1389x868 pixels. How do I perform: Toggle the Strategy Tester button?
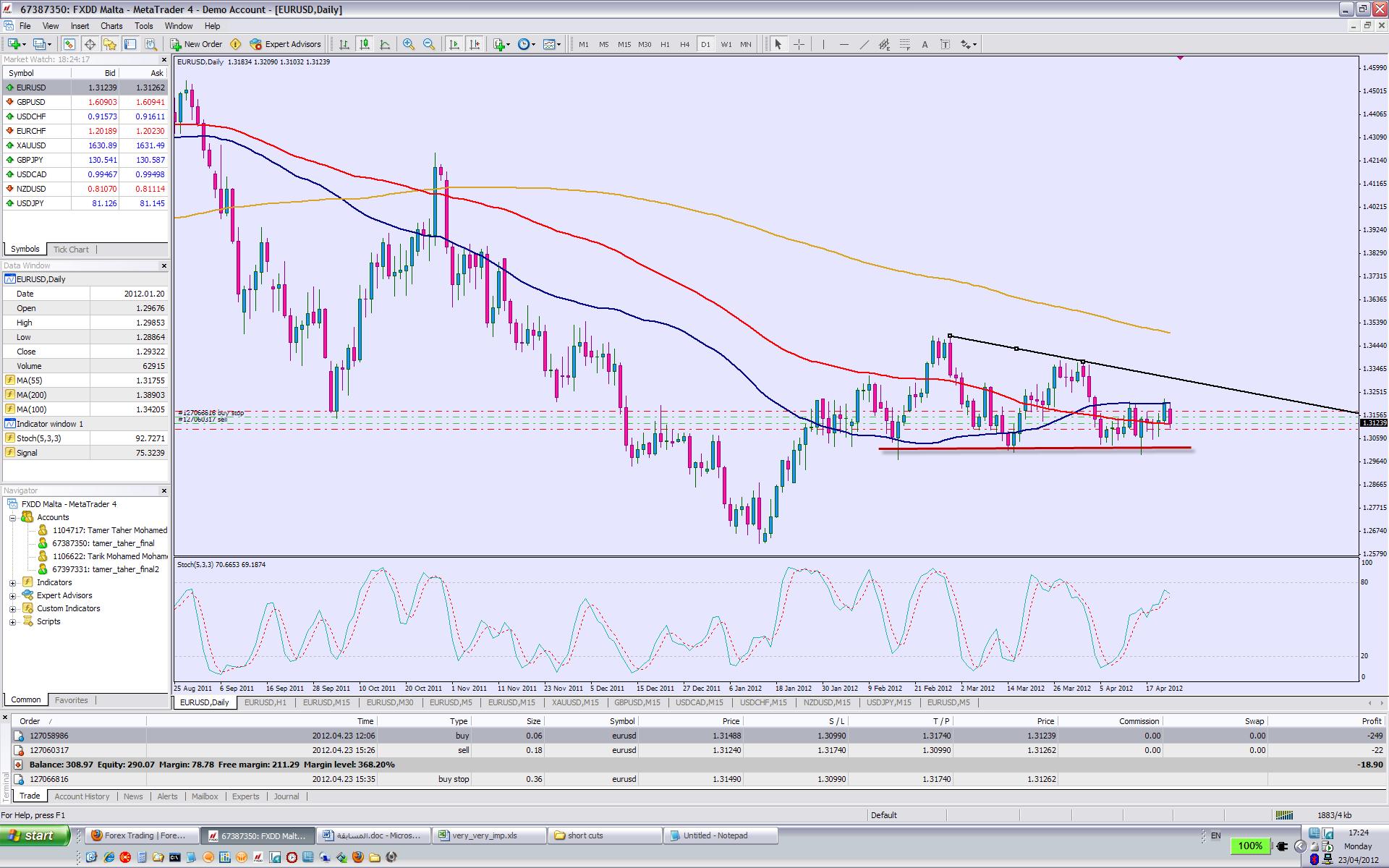(150, 44)
